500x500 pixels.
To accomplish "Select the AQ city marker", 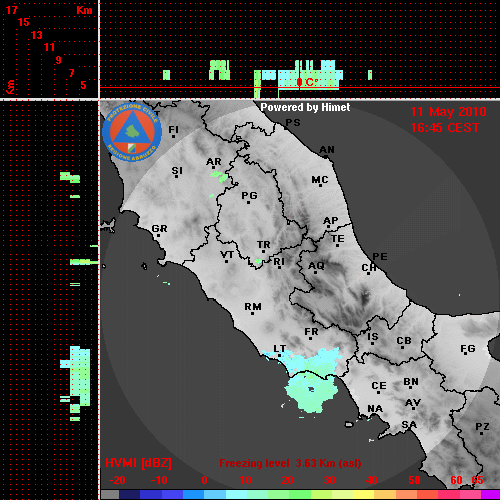I will click(315, 272).
